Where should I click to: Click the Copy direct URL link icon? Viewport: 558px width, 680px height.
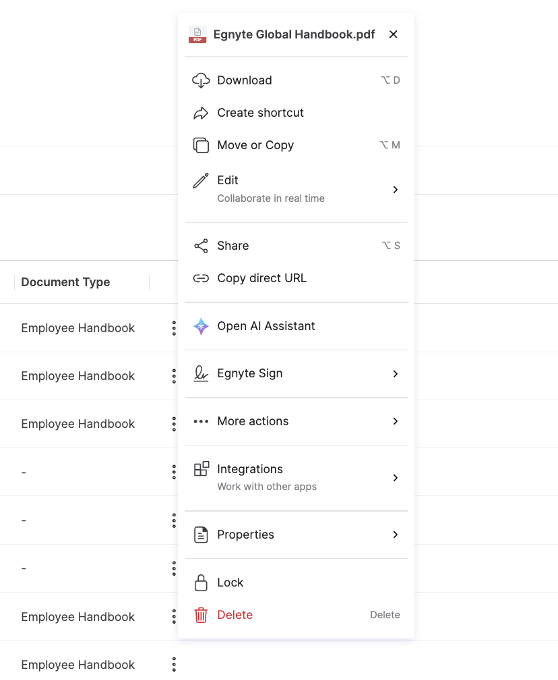click(x=201, y=278)
